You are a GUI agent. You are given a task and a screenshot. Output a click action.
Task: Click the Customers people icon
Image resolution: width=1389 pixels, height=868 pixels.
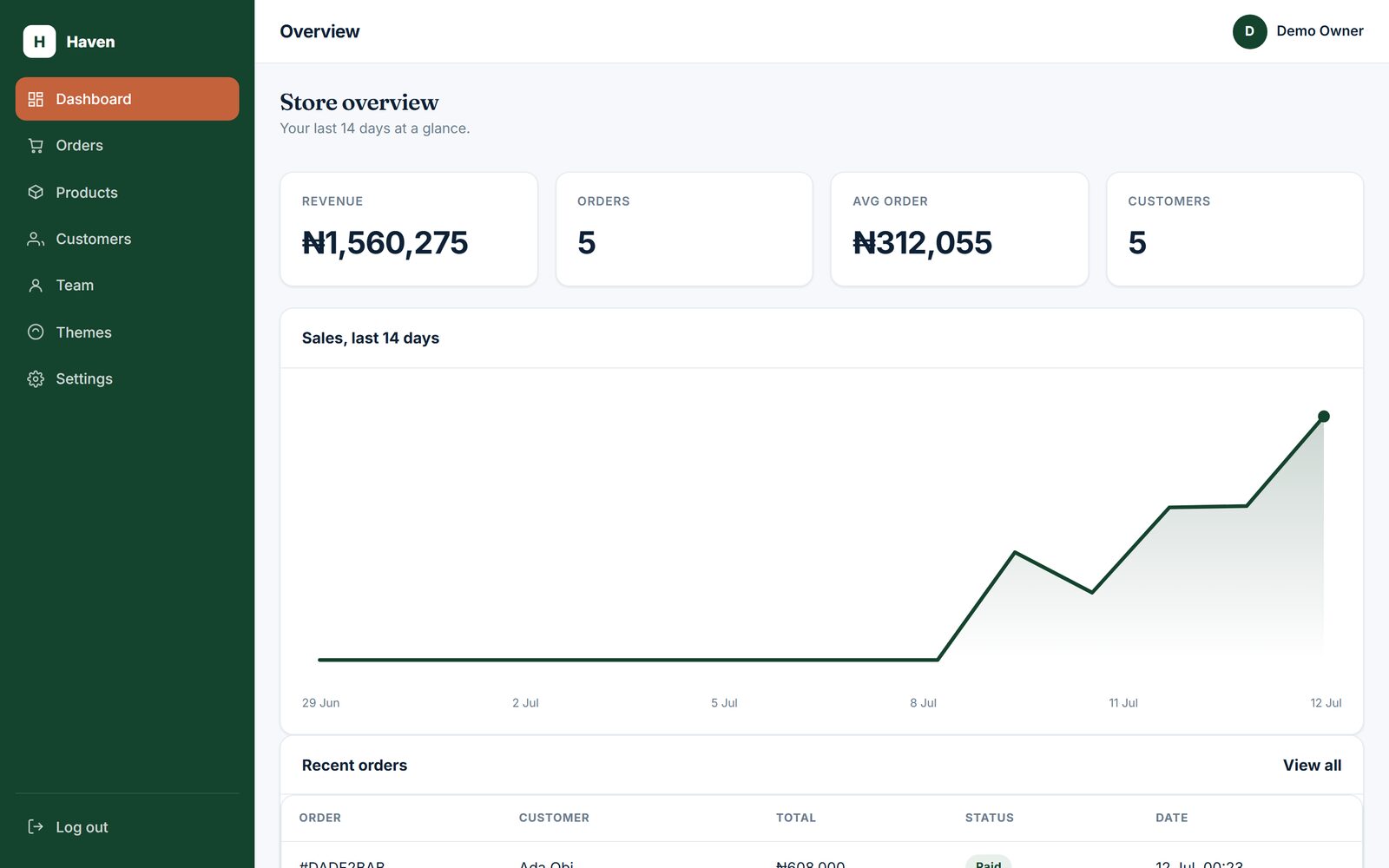(x=36, y=239)
